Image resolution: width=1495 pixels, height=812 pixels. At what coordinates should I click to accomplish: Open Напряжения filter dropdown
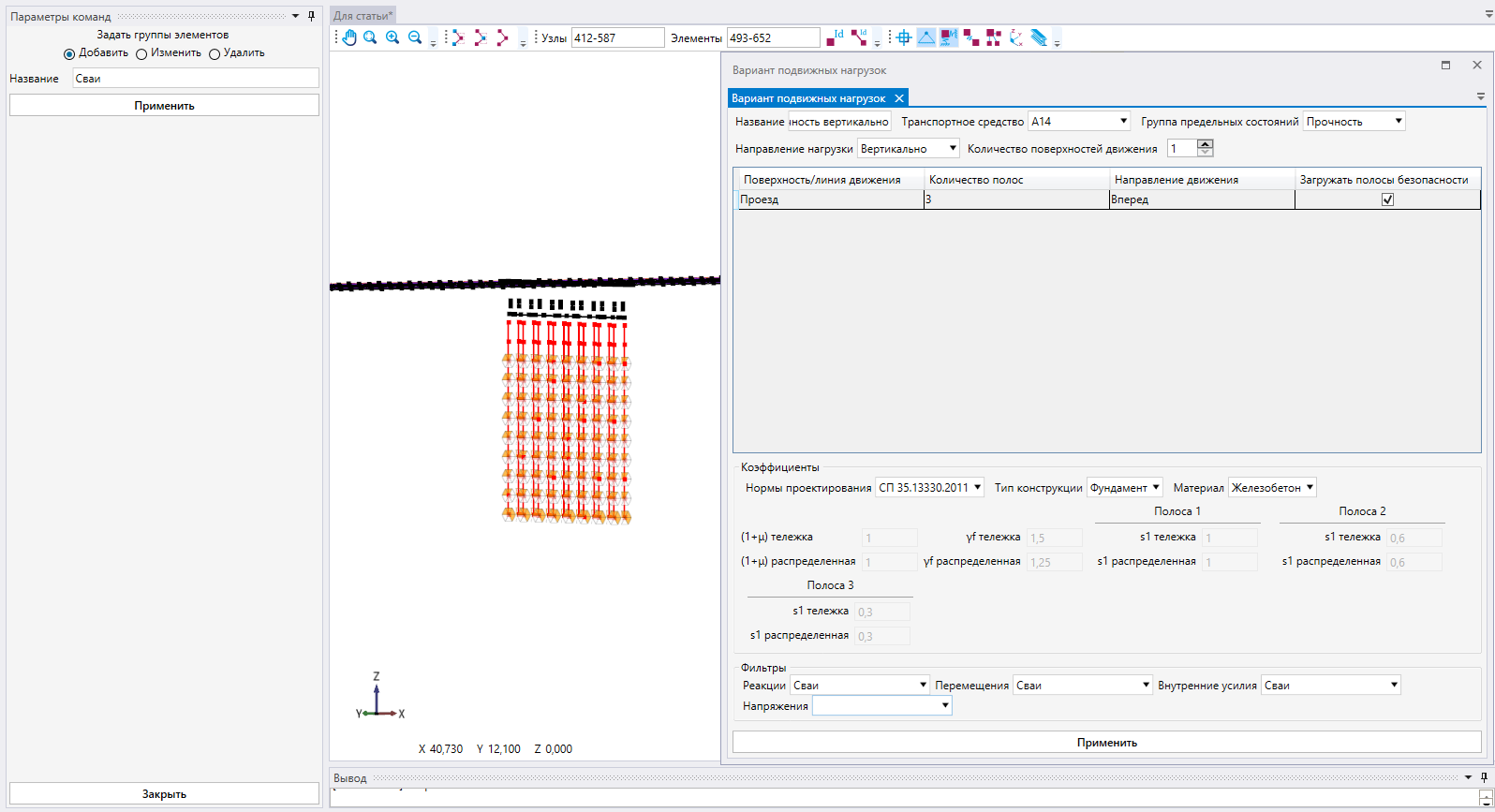point(882,706)
